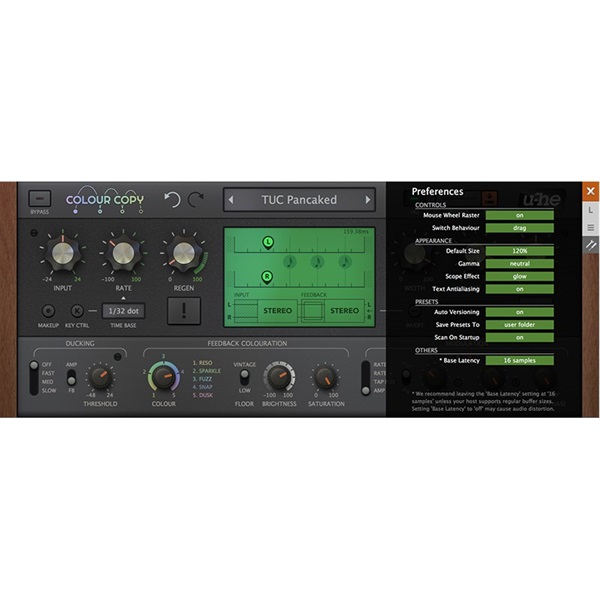Change Save Presets To user folder
The image size is (600, 600).
tap(519, 324)
